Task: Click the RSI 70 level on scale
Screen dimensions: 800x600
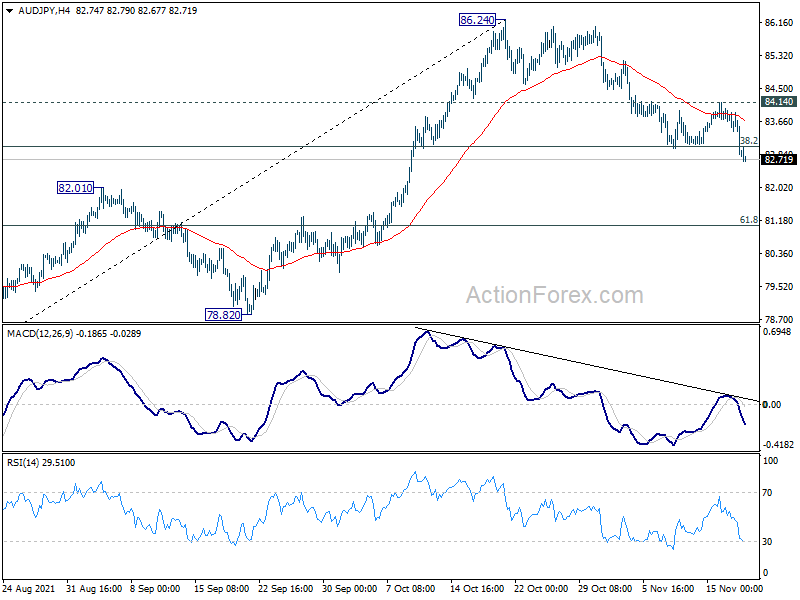Action: pyautogui.click(x=767, y=493)
